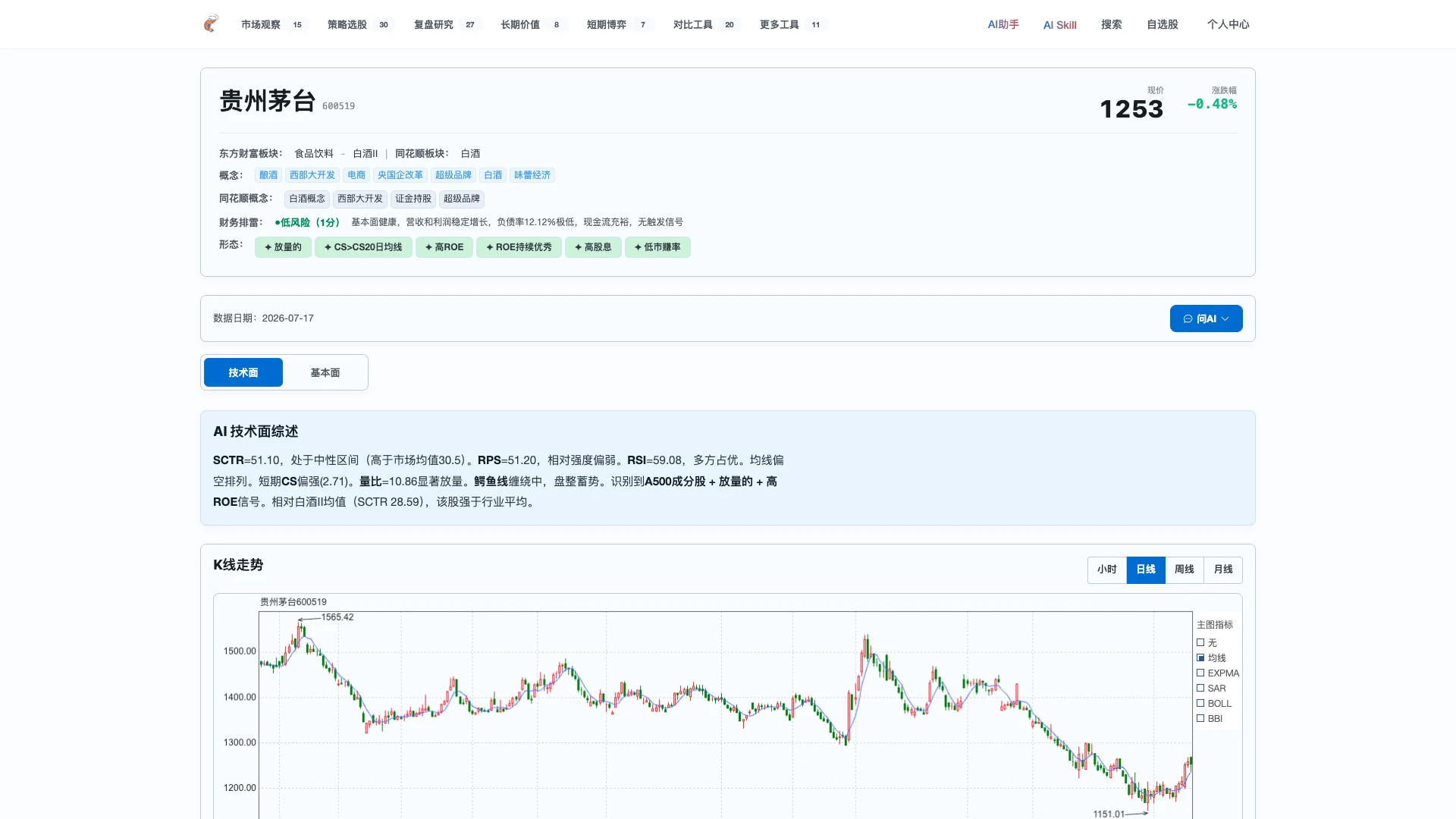Click the 电商 concept tag
Image resolution: width=1456 pixels, height=819 pixels.
(x=356, y=175)
